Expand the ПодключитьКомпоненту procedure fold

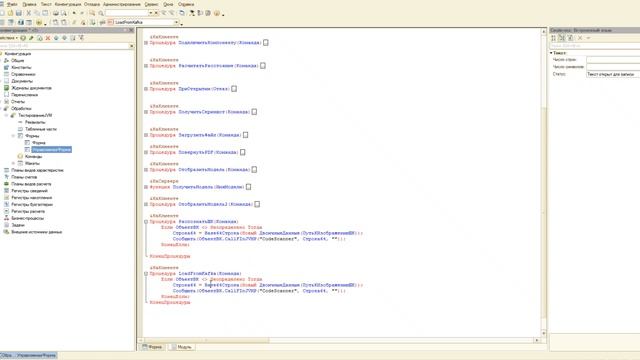point(146,42)
